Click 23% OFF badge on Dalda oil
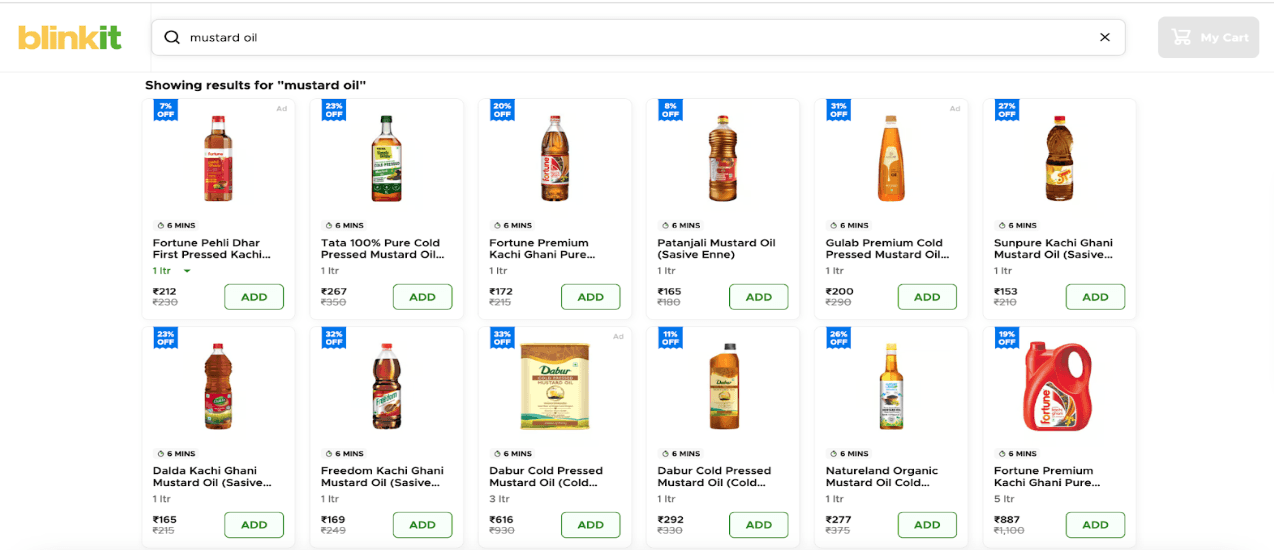 tap(165, 337)
